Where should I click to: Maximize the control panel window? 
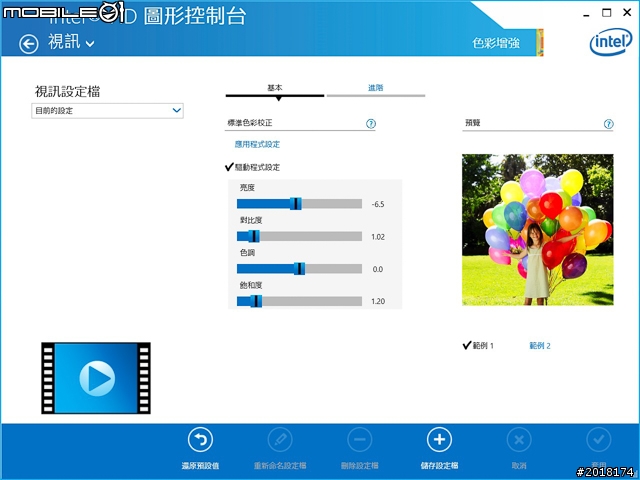607,13
